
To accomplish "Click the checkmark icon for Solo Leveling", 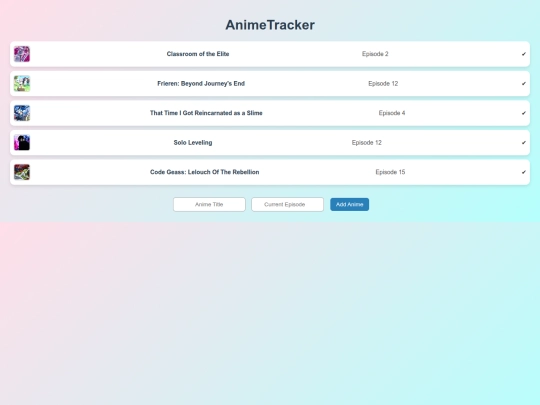I will coord(523,143).
